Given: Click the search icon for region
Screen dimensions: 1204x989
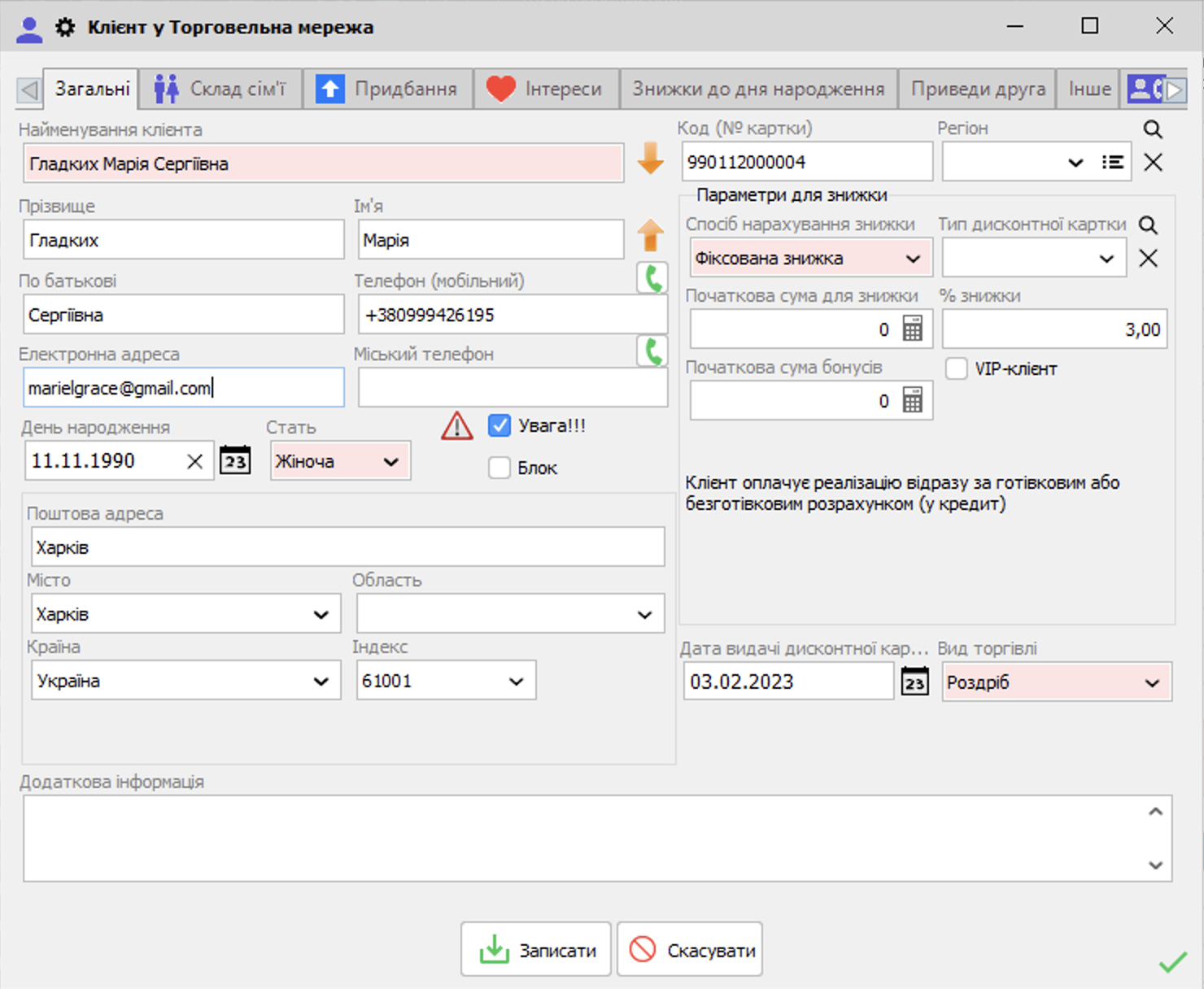Looking at the screenshot, I should [x=1153, y=129].
